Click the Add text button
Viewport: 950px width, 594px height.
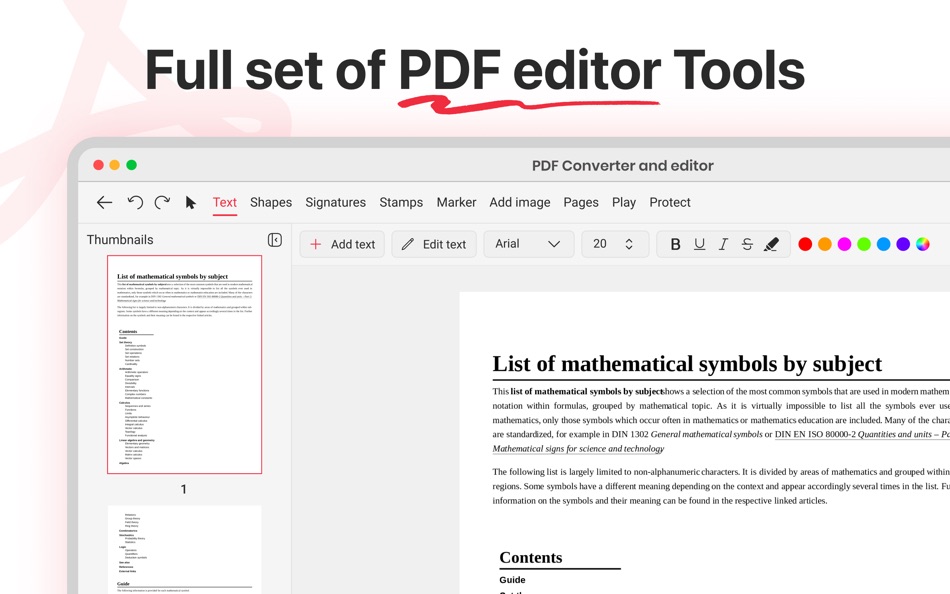(x=342, y=244)
